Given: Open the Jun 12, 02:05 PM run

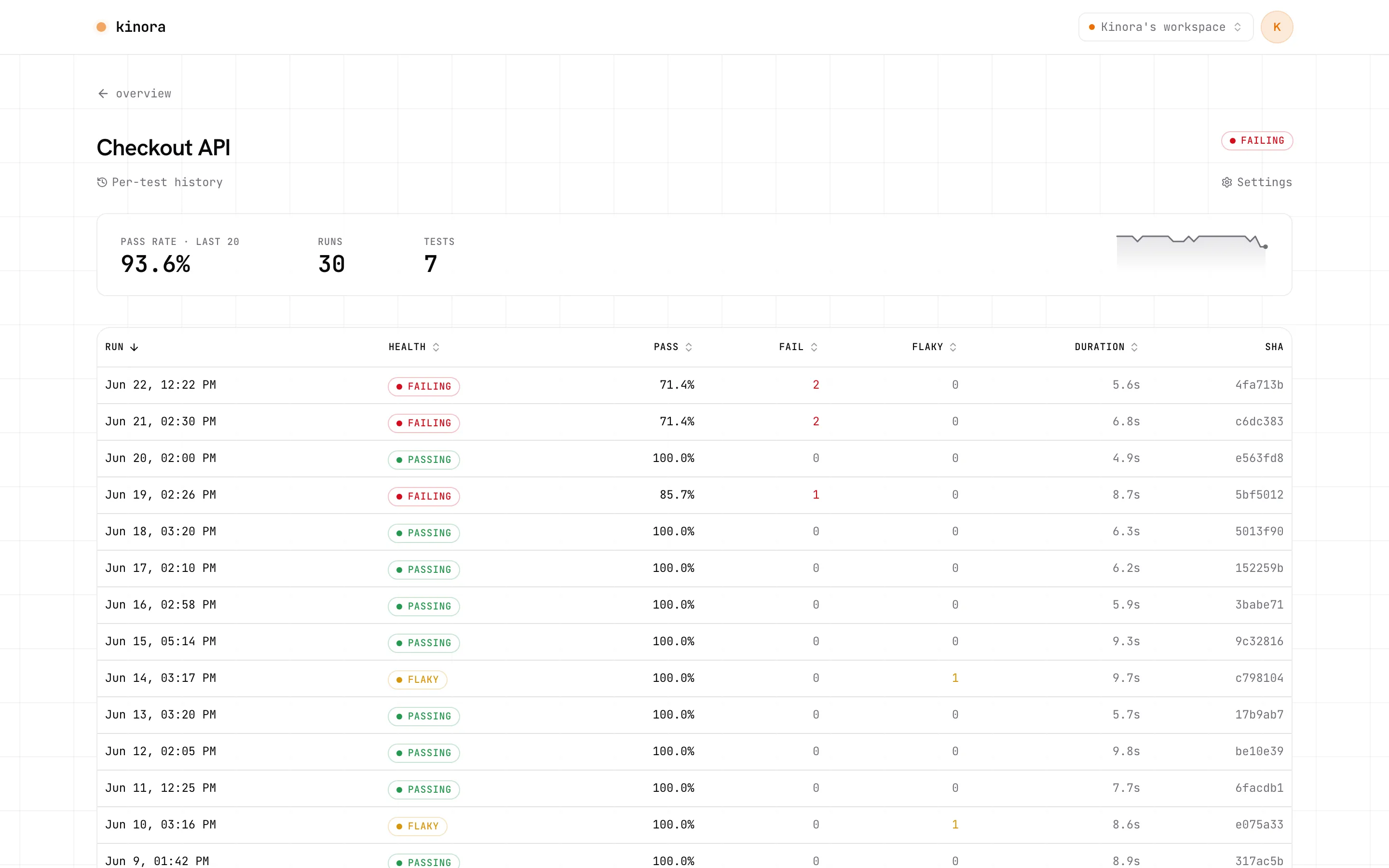Looking at the screenshot, I should (x=694, y=752).
